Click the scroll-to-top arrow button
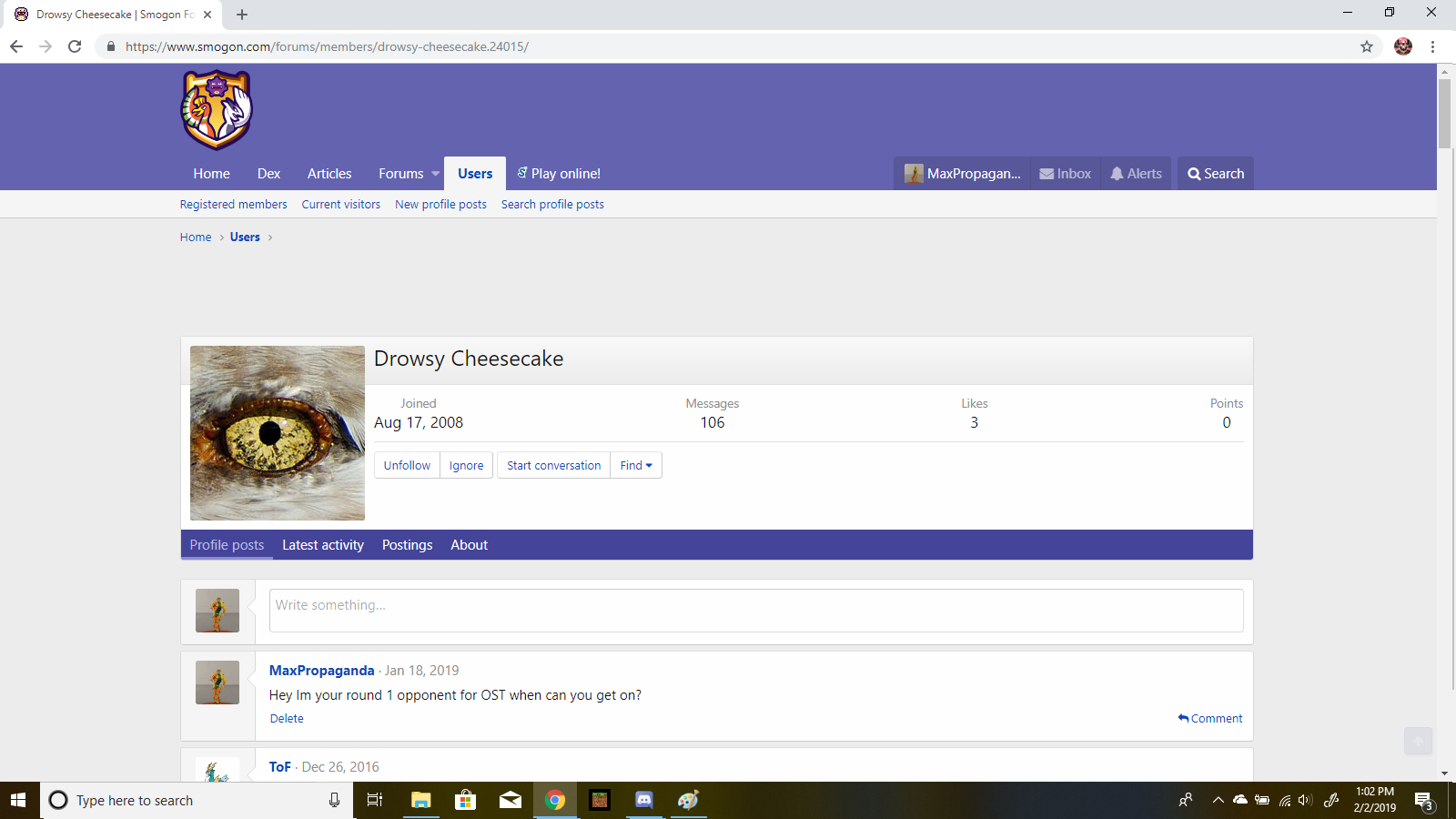This screenshot has height=819, width=1456. coord(1417,741)
